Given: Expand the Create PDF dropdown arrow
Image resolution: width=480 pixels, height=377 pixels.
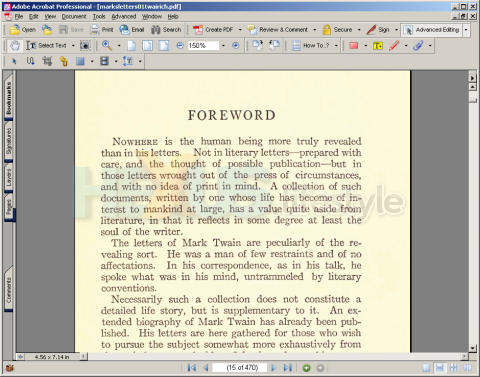Looking at the screenshot, I should (x=240, y=30).
